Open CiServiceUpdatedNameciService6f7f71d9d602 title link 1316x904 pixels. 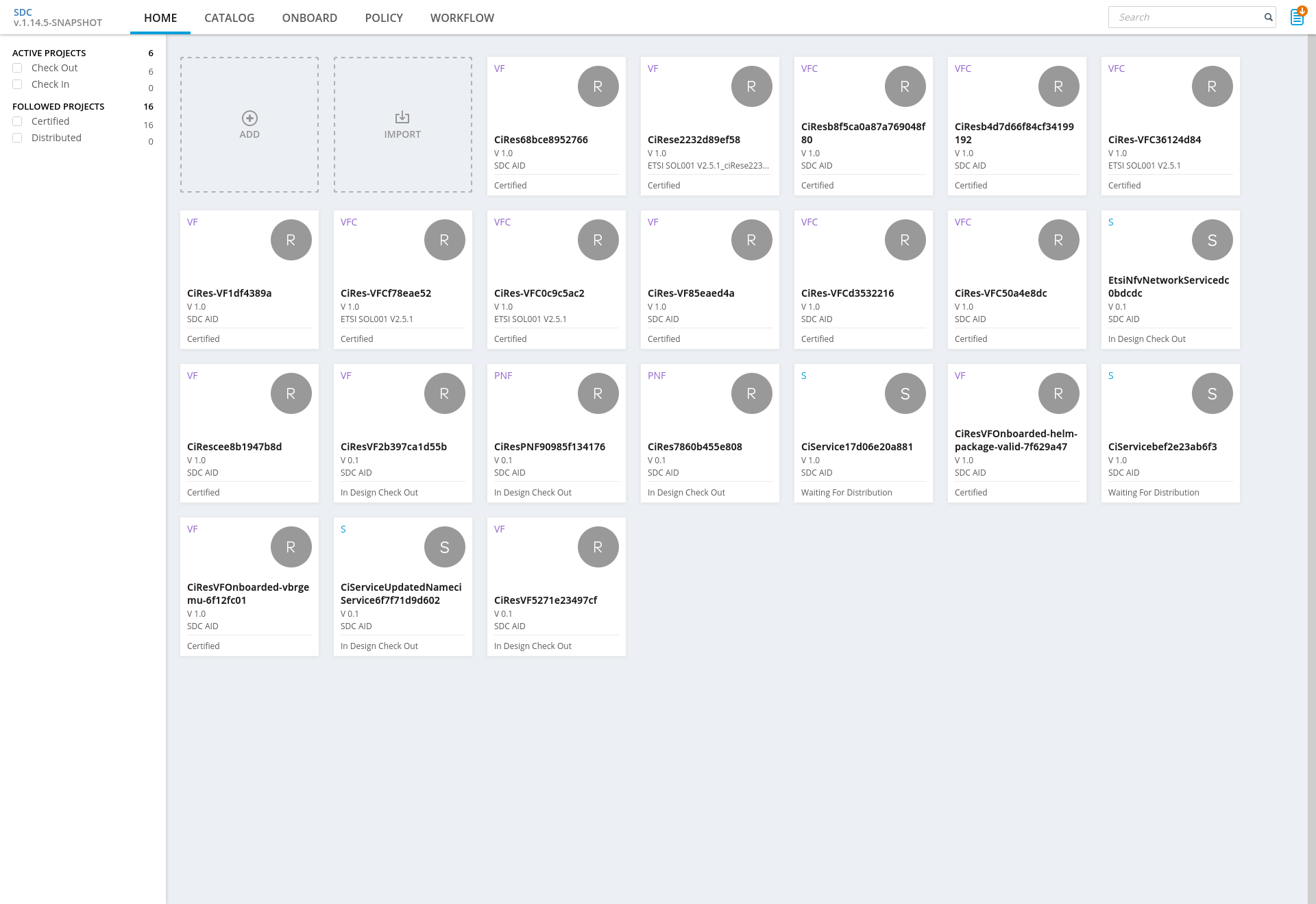[x=401, y=594]
